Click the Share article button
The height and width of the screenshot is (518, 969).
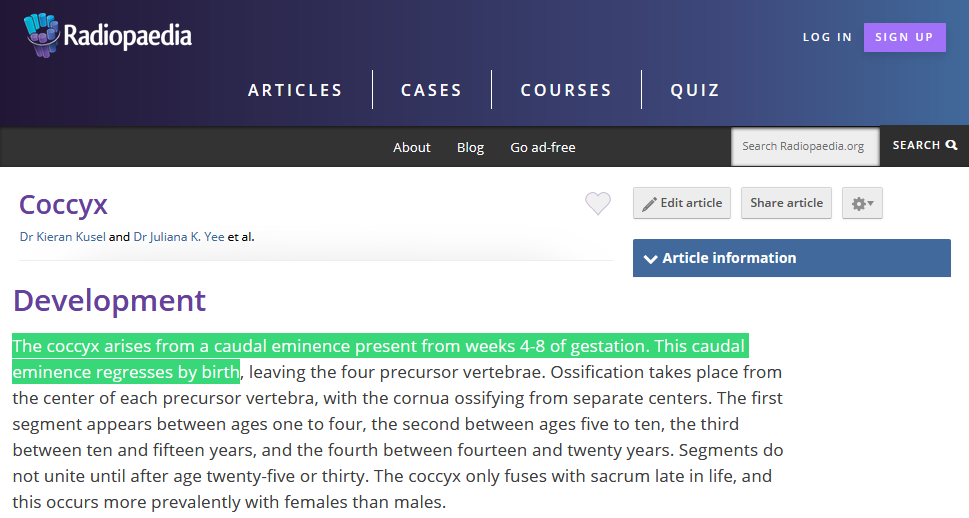click(786, 203)
